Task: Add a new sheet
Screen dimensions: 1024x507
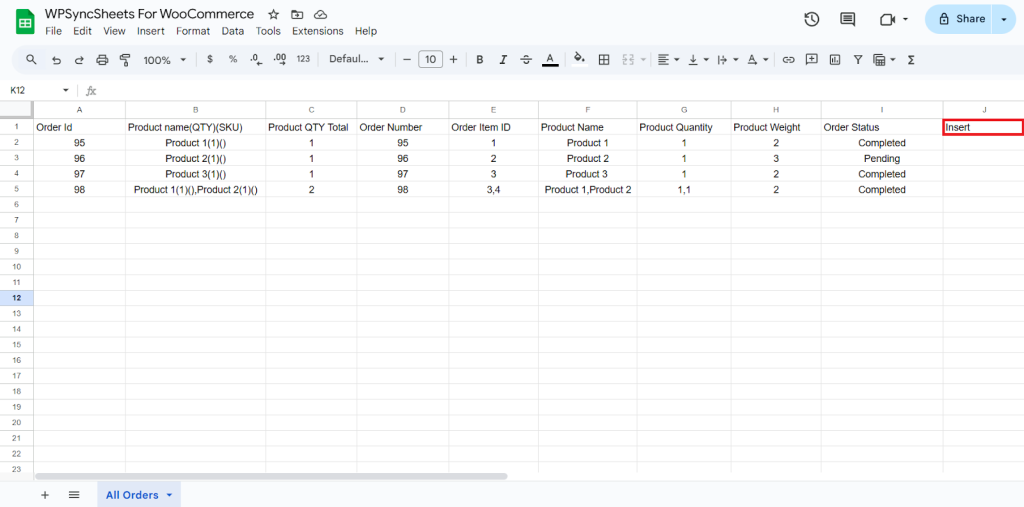Action: point(45,495)
